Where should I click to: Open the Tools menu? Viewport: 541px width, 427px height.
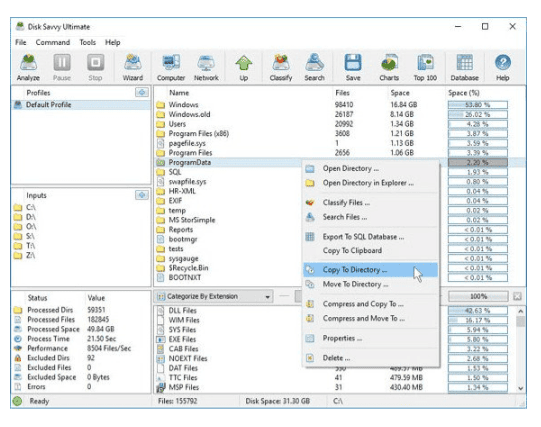88,42
